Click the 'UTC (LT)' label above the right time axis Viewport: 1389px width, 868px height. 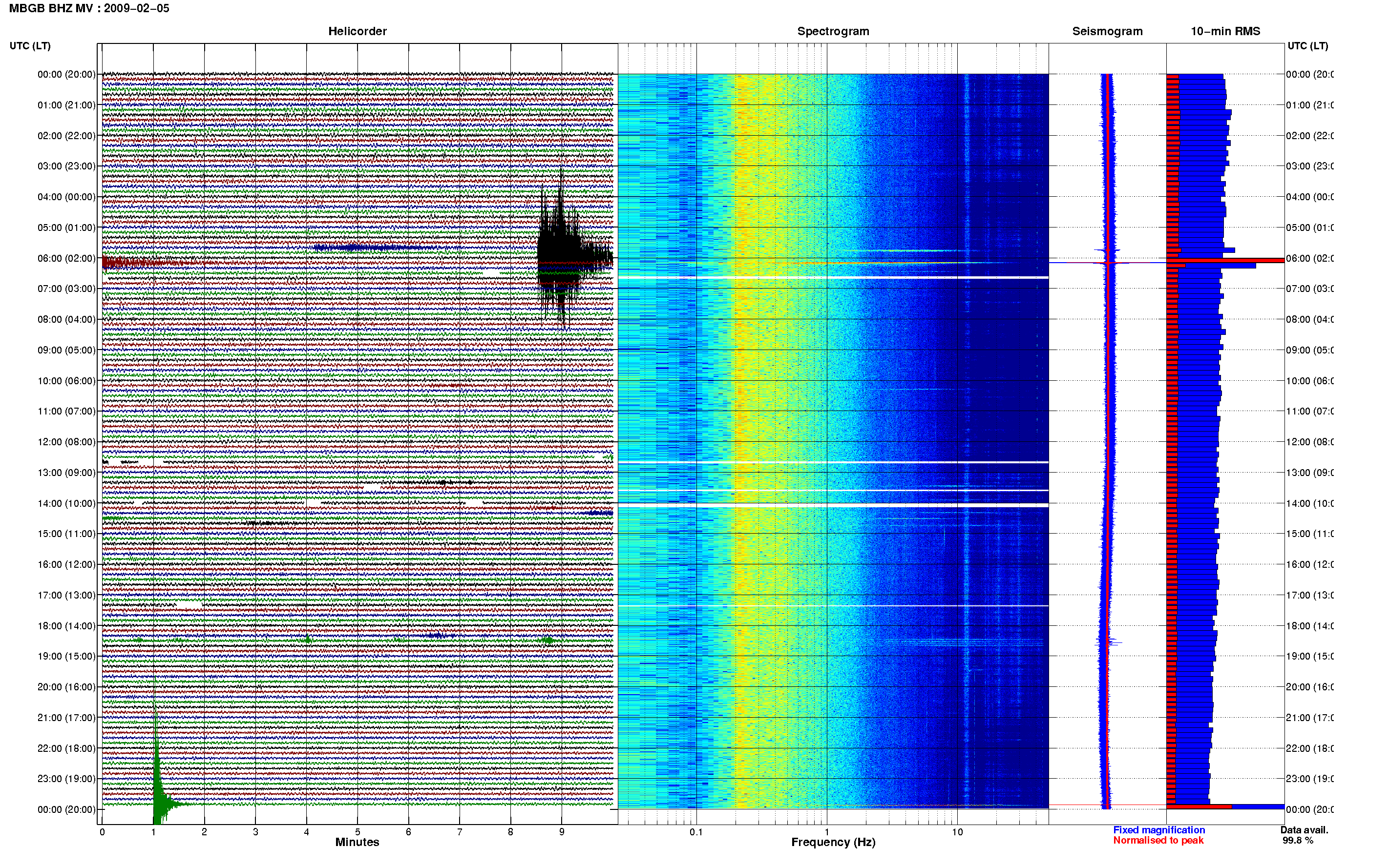(x=1307, y=46)
